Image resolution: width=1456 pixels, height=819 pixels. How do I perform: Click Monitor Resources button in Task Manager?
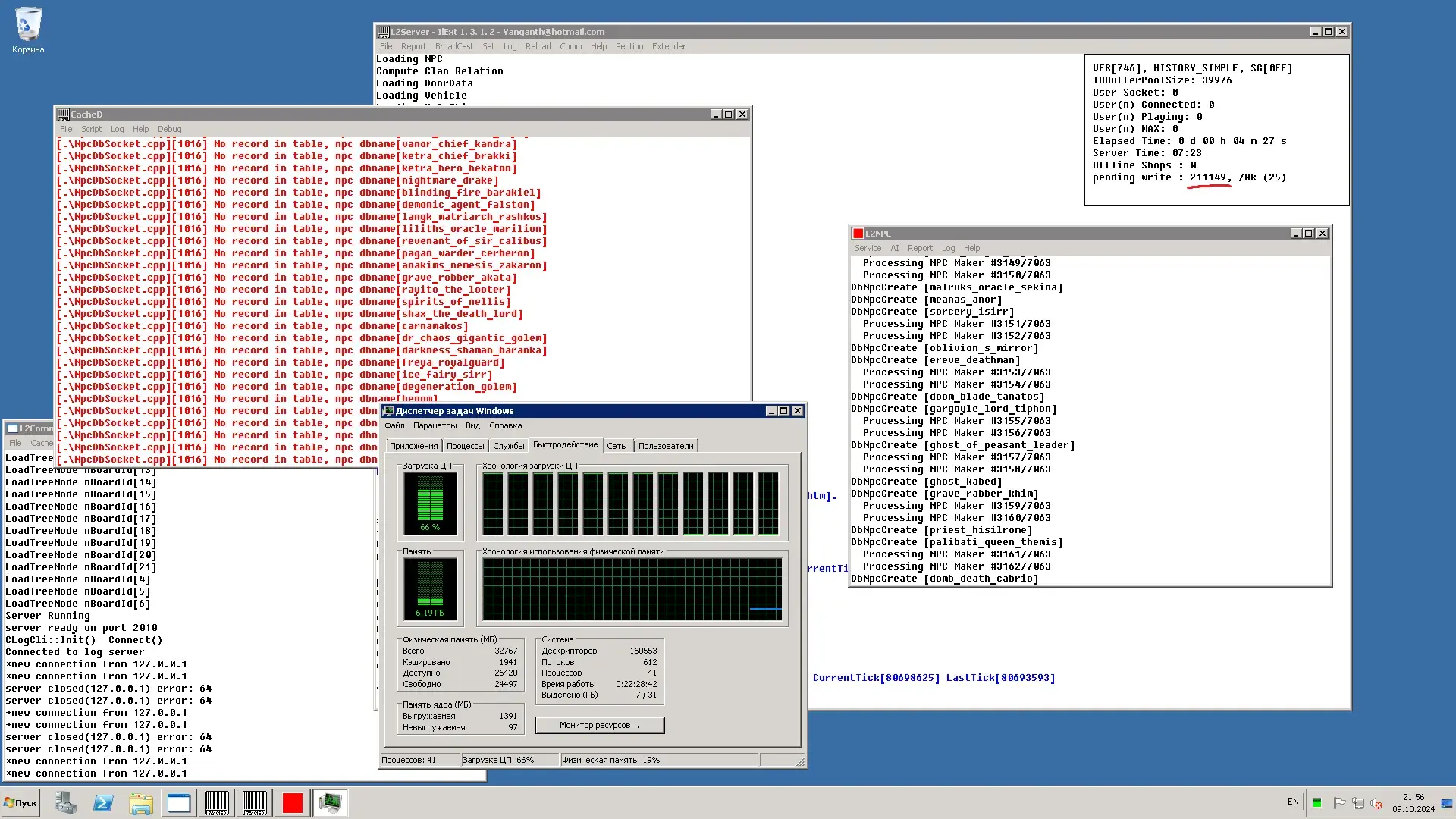599,724
